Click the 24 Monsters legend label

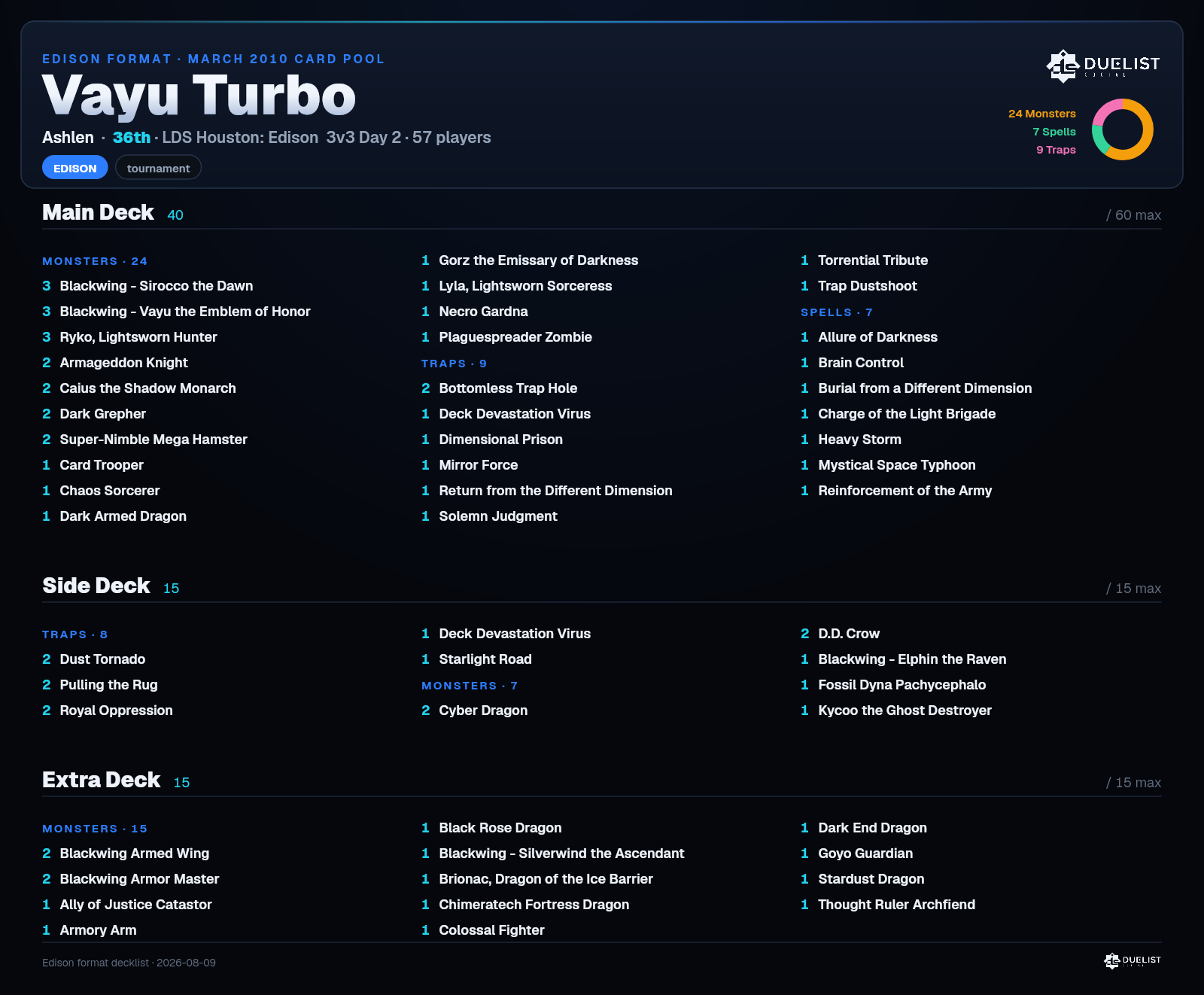(1042, 114)
